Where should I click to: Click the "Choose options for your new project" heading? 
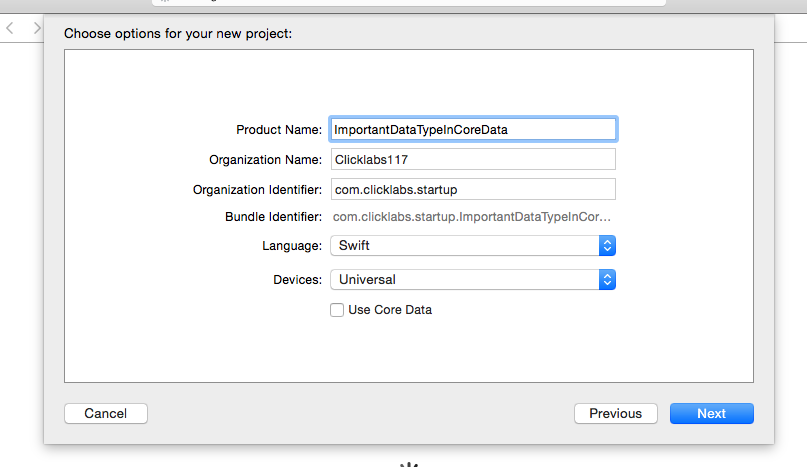pos(178,33)
